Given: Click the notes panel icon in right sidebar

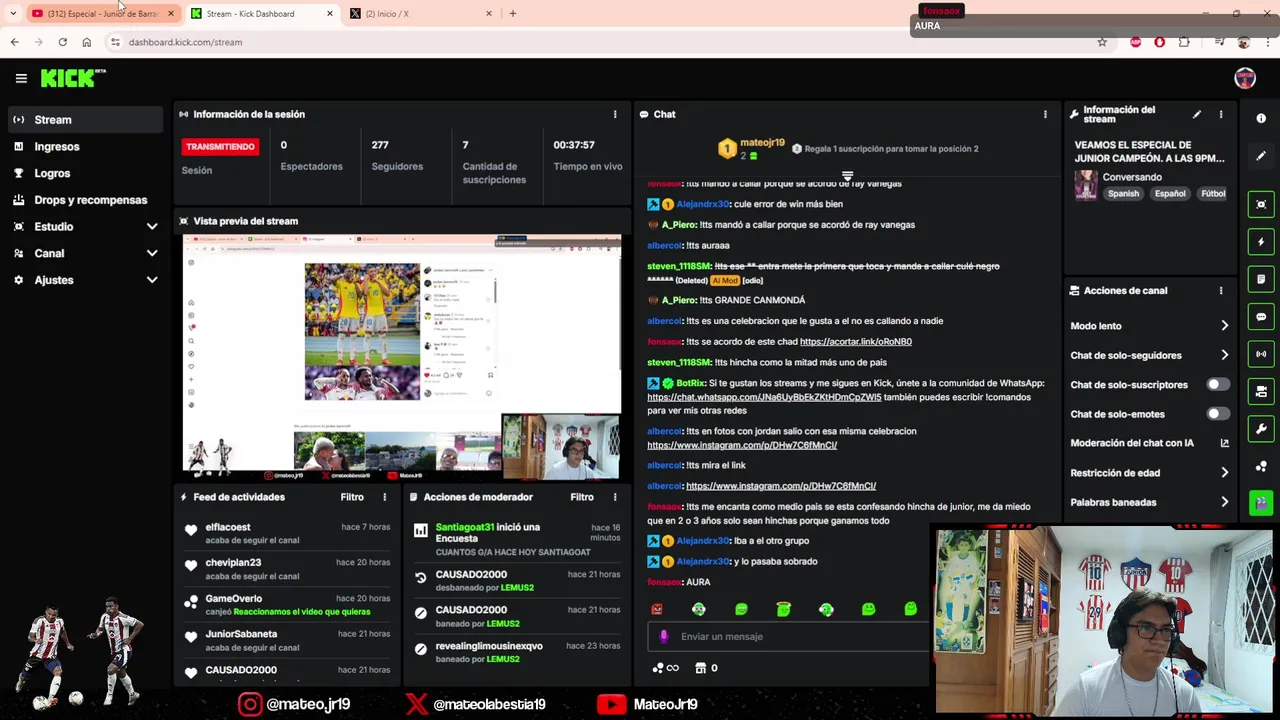Looking at the screenshot, I should coord(1261,279).
